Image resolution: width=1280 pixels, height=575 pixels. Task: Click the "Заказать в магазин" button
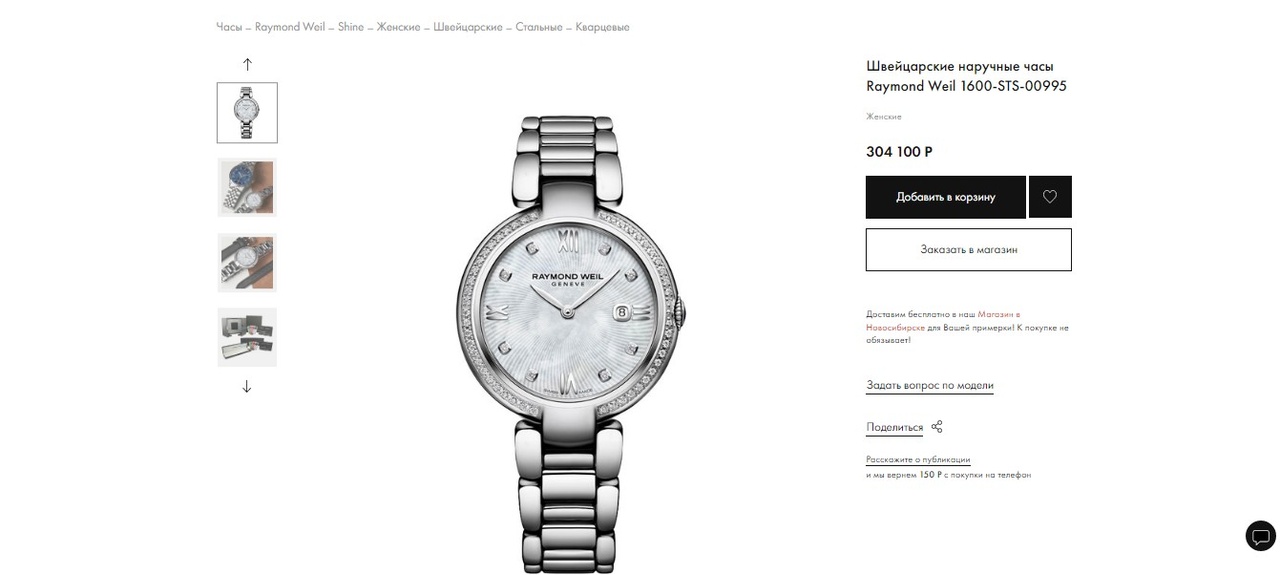(x=969, y=250)
